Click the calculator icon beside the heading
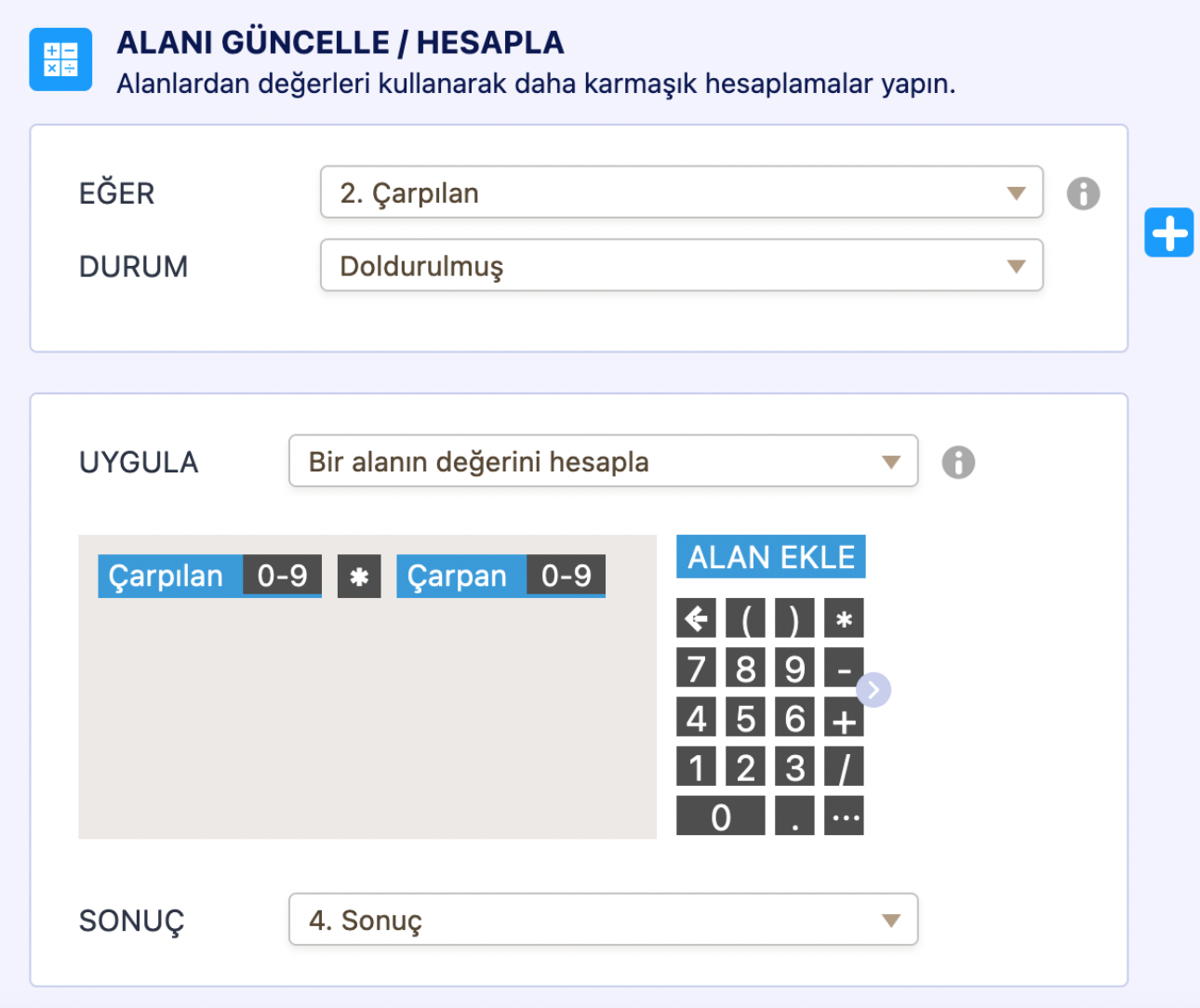 60,60
